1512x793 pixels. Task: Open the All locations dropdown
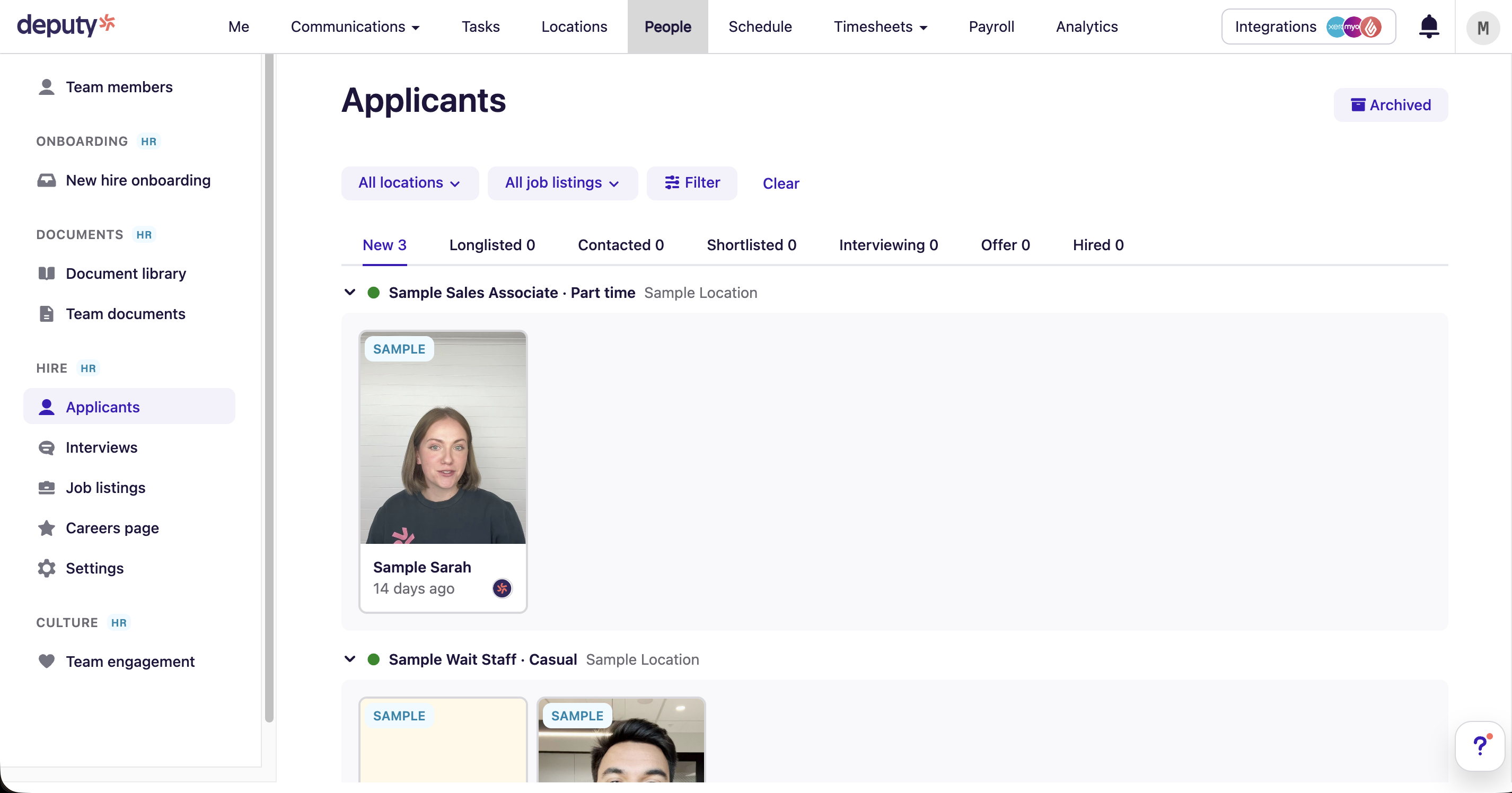pyautogui.click(x=410, y=182)
